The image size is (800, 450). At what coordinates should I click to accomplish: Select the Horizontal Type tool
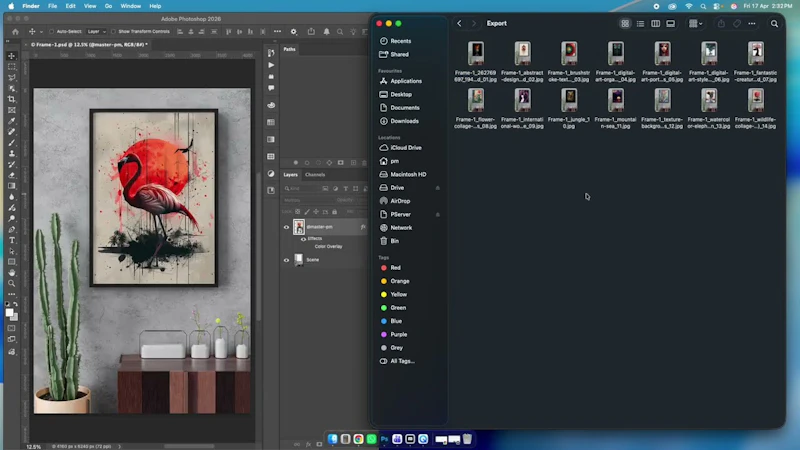12,240
